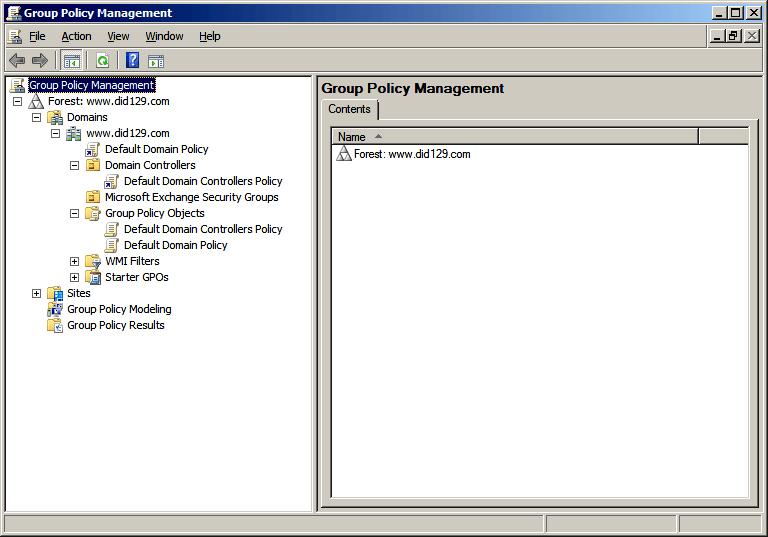768x537 pixels.
Task: Select 'Forest: www.did129.com' text in Contents list
Action: click(412, 154)
